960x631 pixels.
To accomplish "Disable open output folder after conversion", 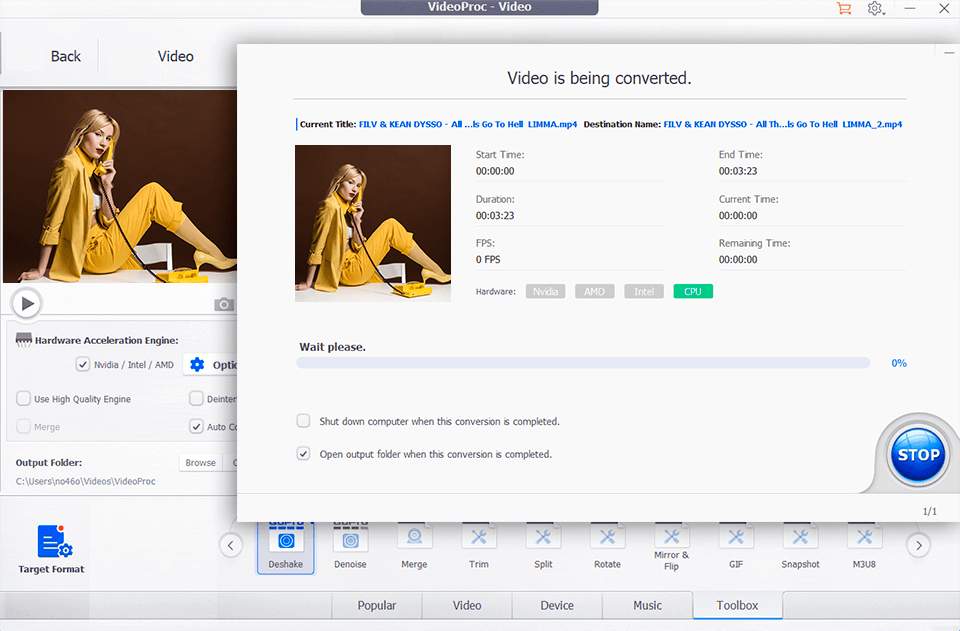I will 303,454.
